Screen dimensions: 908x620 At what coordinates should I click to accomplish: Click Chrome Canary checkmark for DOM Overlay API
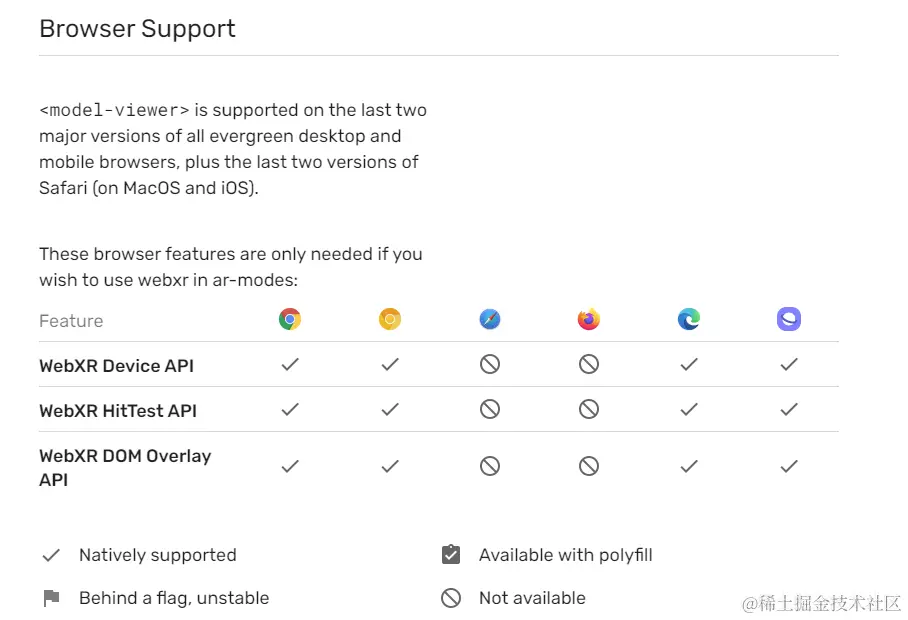coord(390,466)
